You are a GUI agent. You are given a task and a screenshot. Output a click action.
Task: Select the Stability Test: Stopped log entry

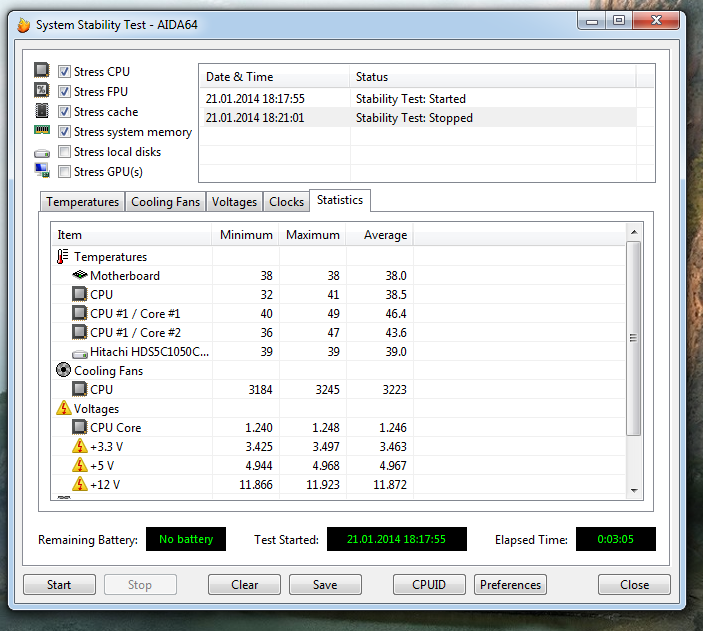pos(418,117)
